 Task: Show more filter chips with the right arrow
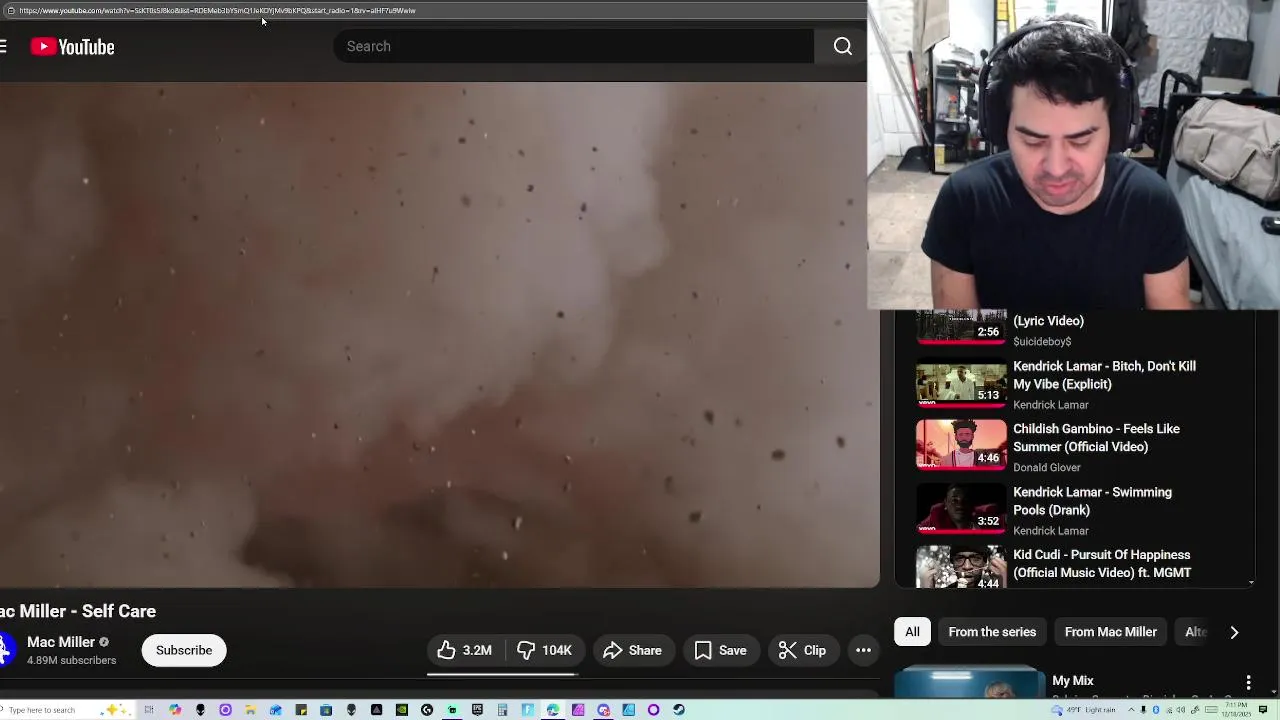1234,632
